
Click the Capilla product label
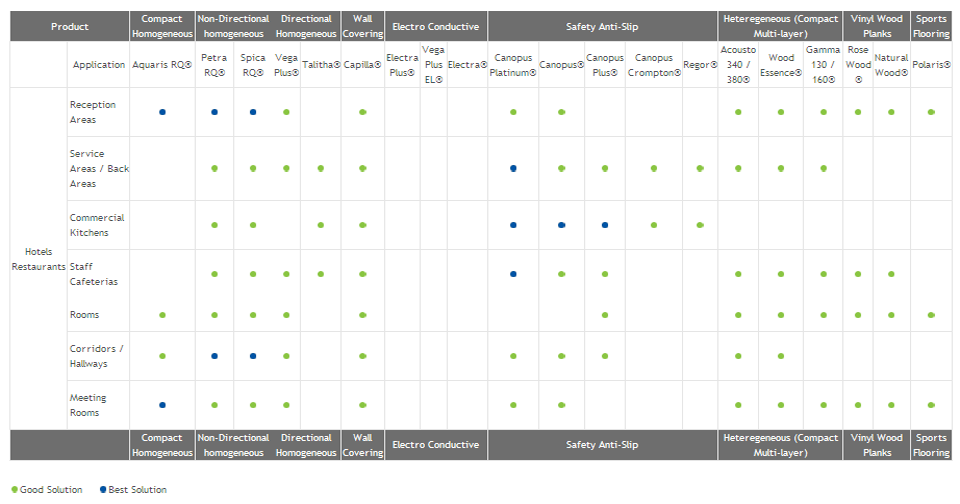coord(362,65)
